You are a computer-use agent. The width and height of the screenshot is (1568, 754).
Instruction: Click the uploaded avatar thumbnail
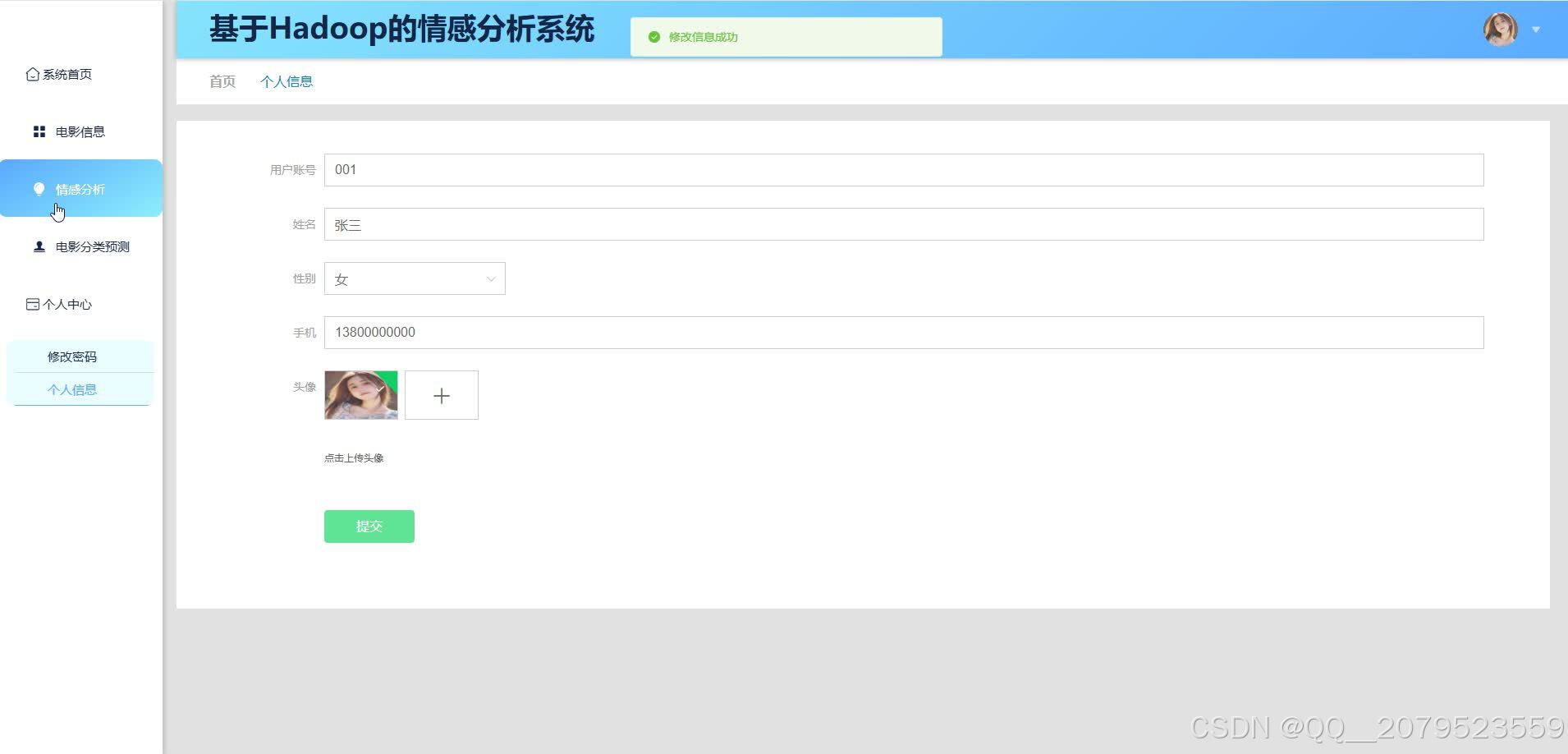click(361, 395)
